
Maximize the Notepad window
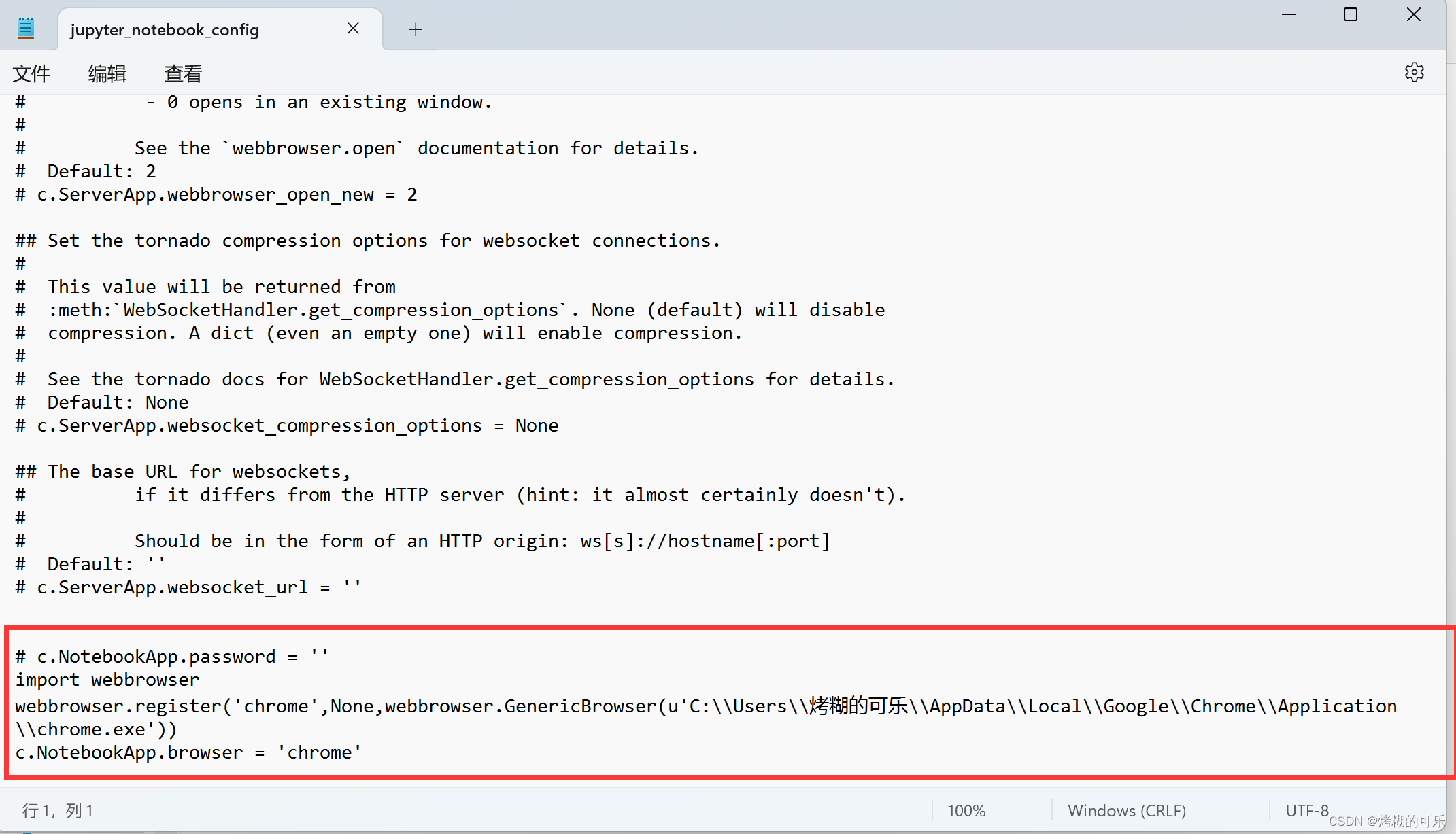[1351, 14]
